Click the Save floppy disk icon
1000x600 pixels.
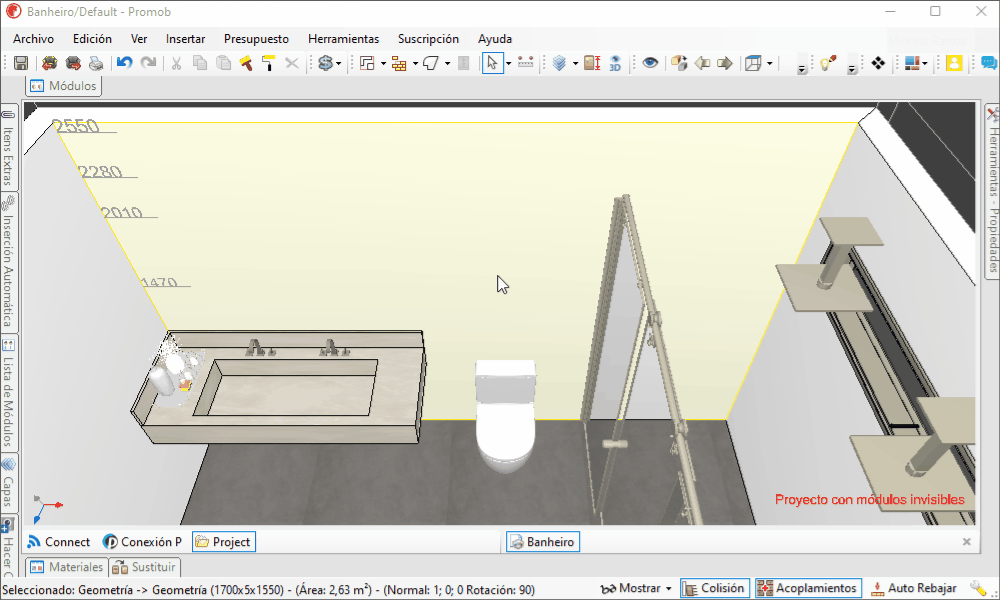point(21,63)
